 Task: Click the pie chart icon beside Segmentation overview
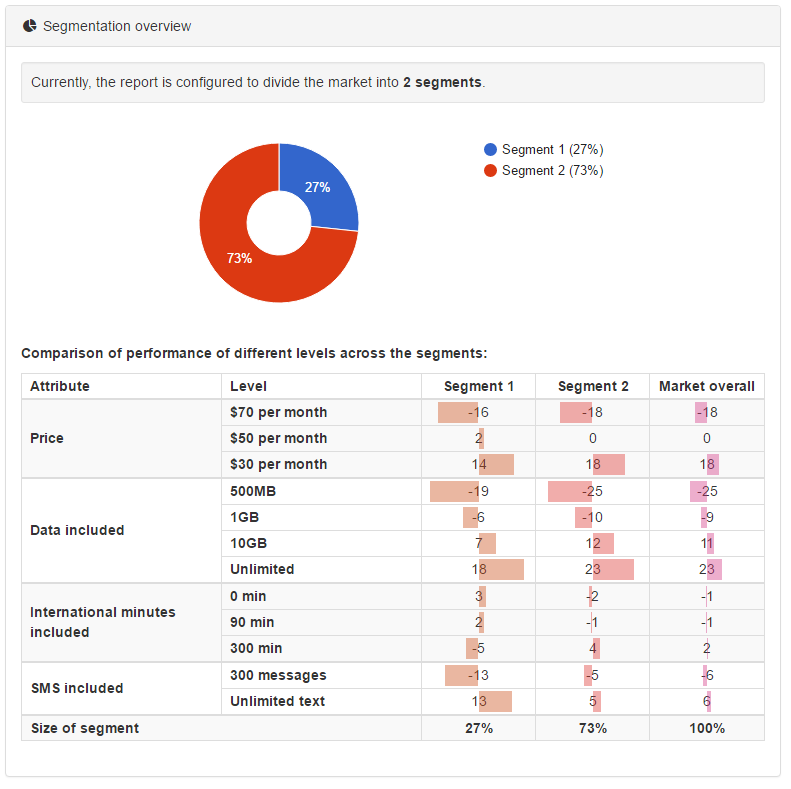[30, 26]
